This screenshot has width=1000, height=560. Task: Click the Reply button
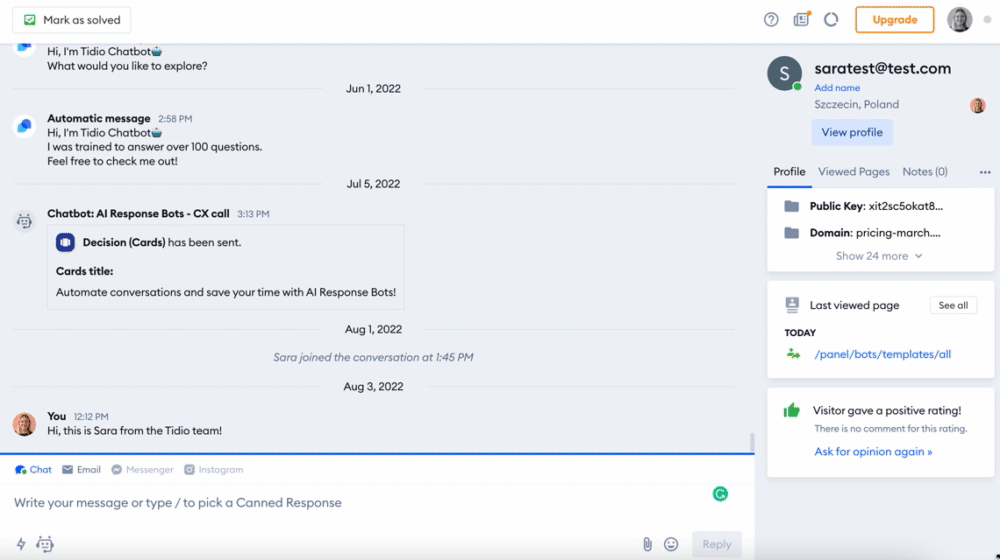[717, 544]
